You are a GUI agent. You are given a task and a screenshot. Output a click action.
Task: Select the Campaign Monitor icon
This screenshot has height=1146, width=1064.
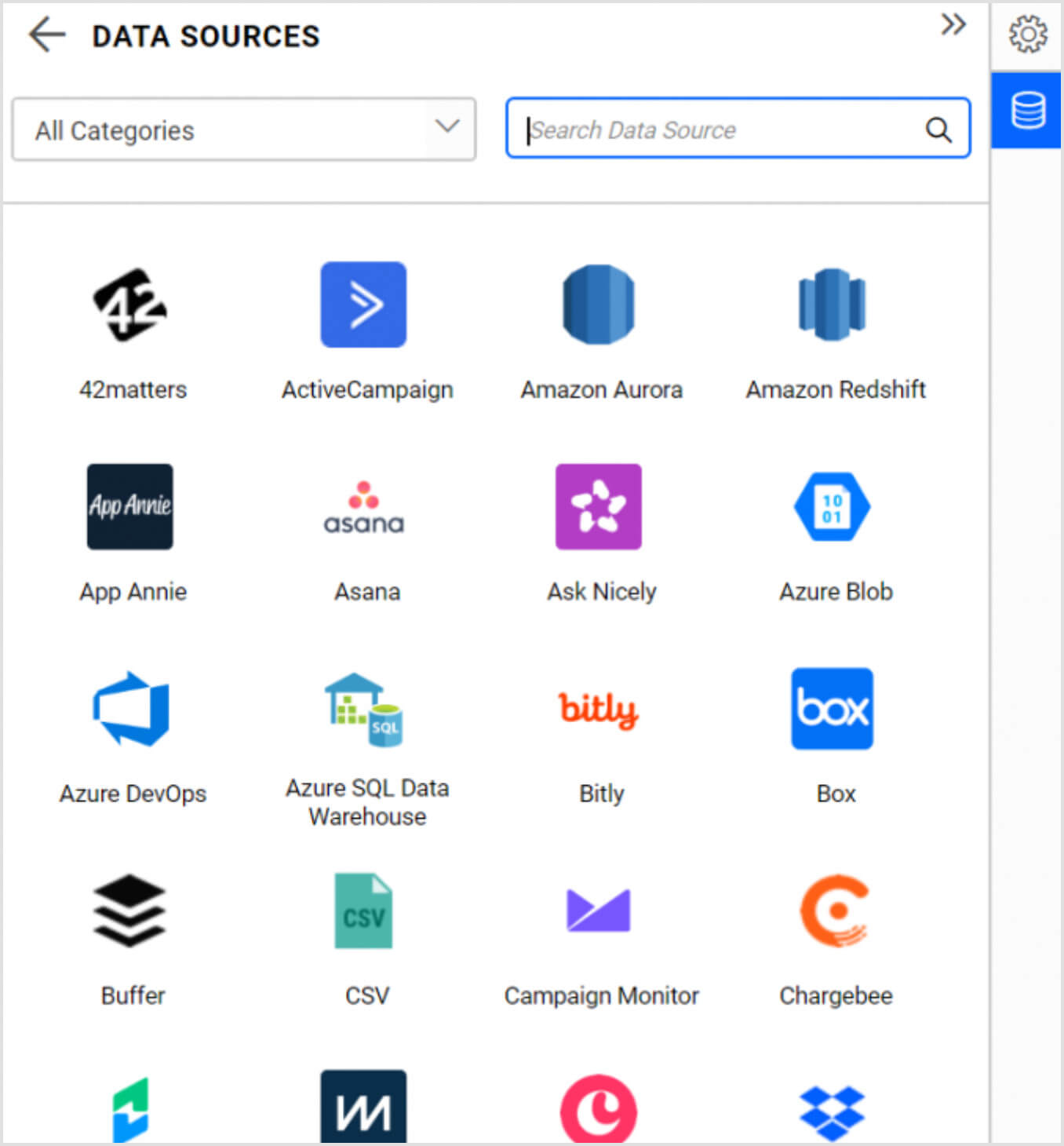tap(599, 911)
